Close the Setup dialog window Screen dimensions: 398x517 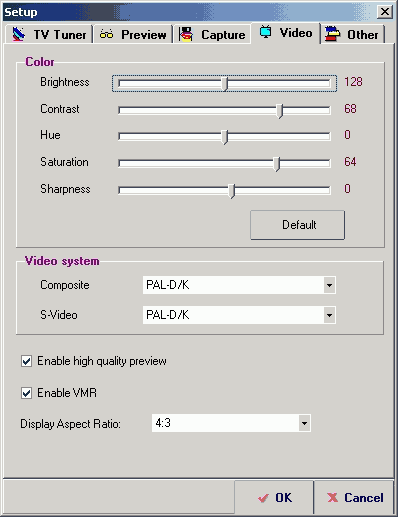tap(384, 12)
